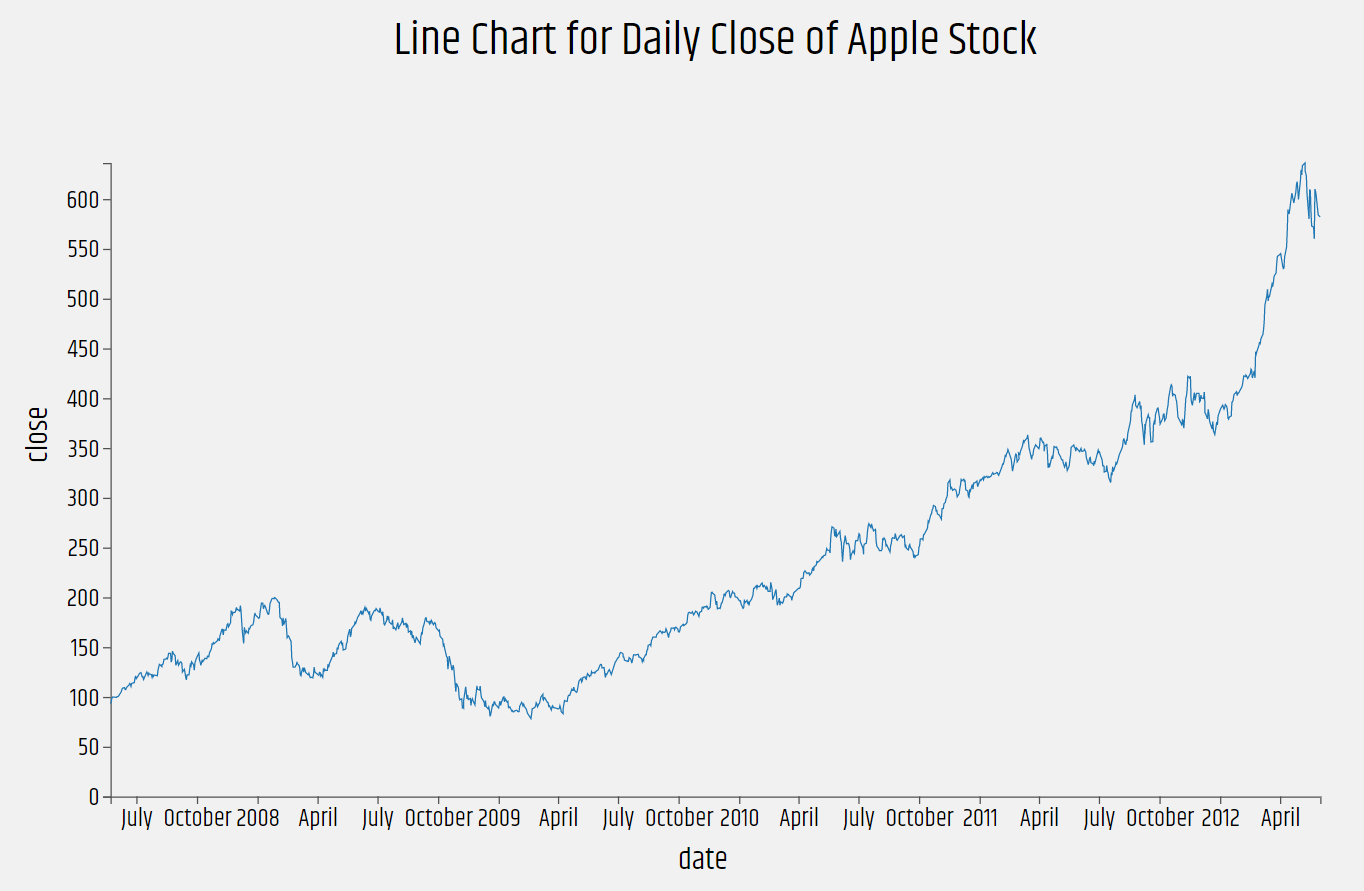Click the "date" x-axis title
This screenshot has width=1364, height=891.
[702, 858]
